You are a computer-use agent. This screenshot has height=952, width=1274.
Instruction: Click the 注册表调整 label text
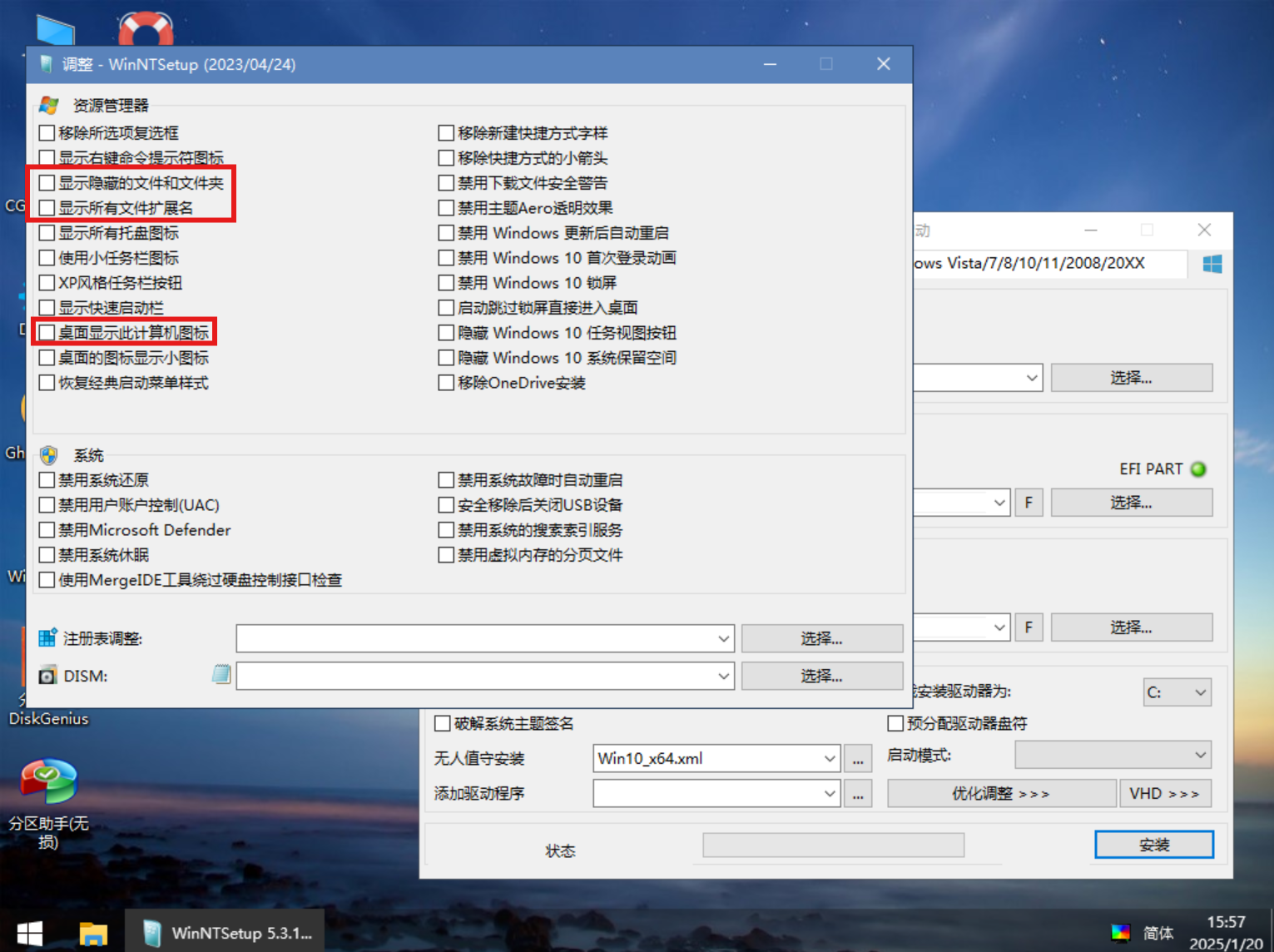click(103, 638)
